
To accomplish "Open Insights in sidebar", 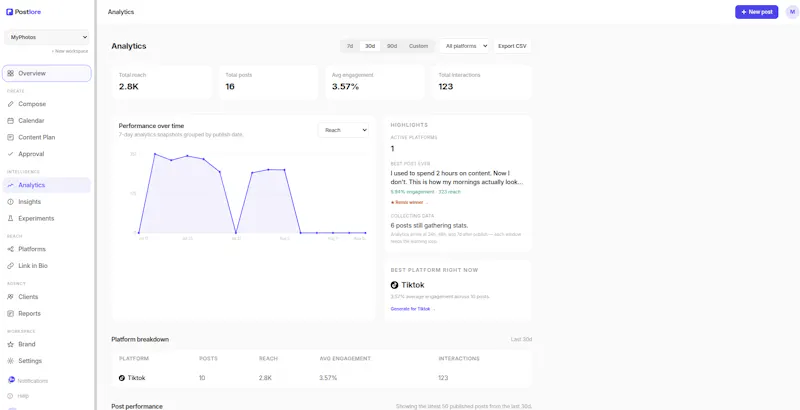I will (x=46, y=202).
